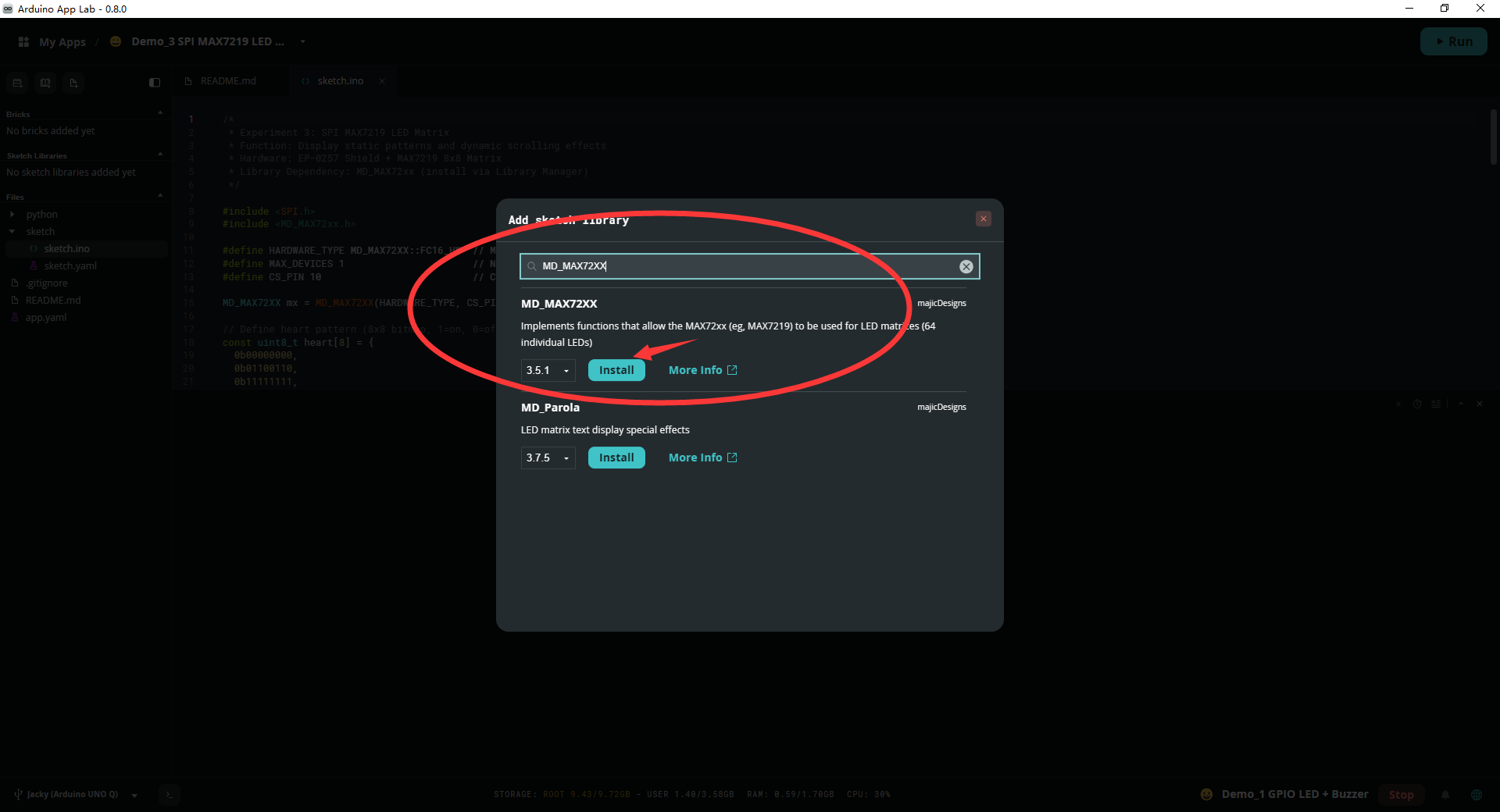1500x812 pixels.
Task: Click the editor vertical scrollbar
Action: (x=1493, y=137)
